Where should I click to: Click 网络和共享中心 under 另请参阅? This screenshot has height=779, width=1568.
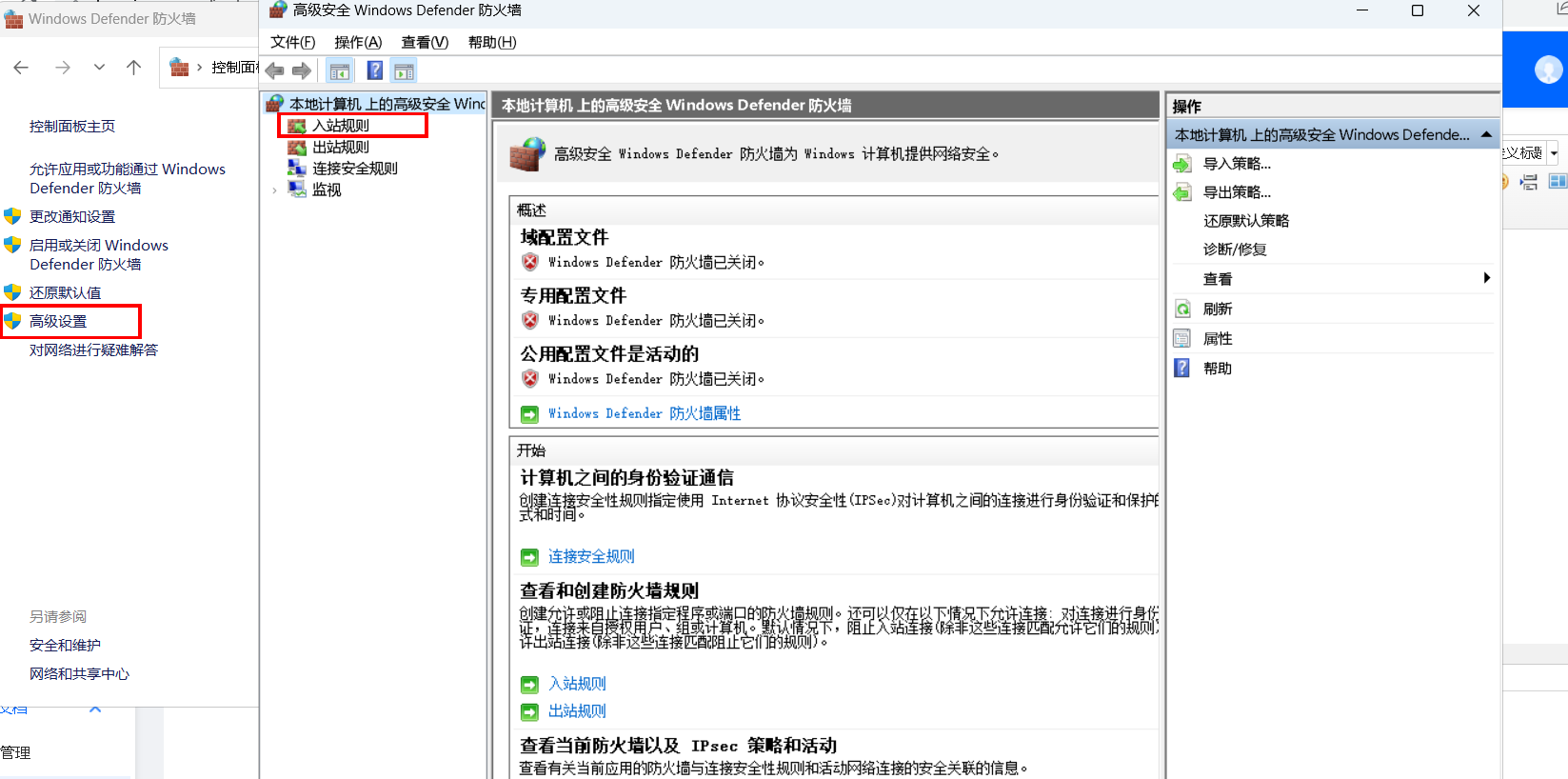point(79,673)
